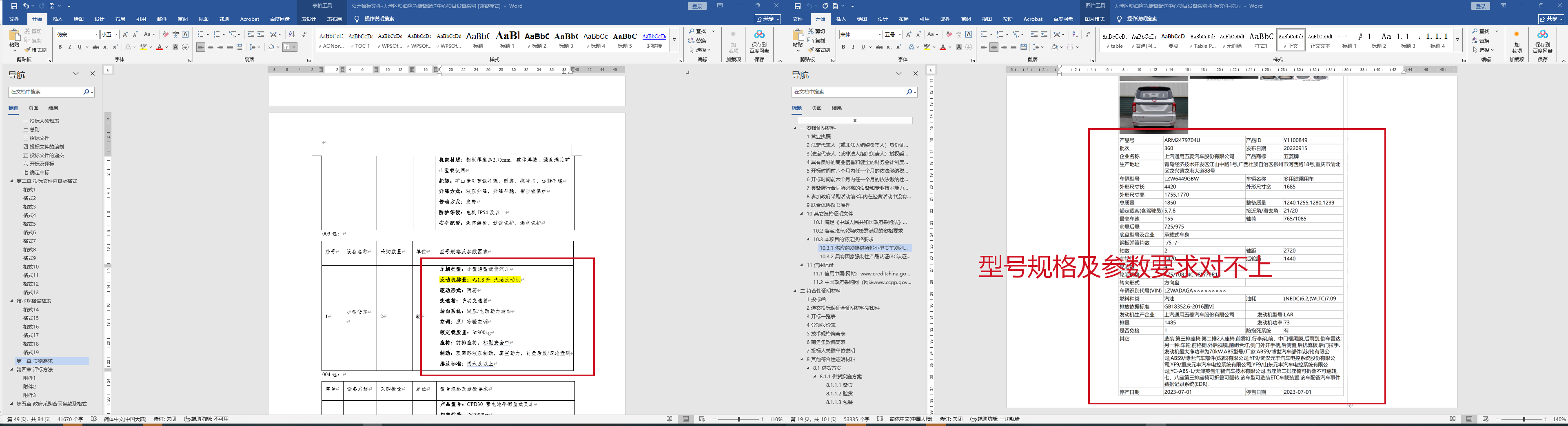Toggle Underline formatting in the left window

[x=80, y=47]
